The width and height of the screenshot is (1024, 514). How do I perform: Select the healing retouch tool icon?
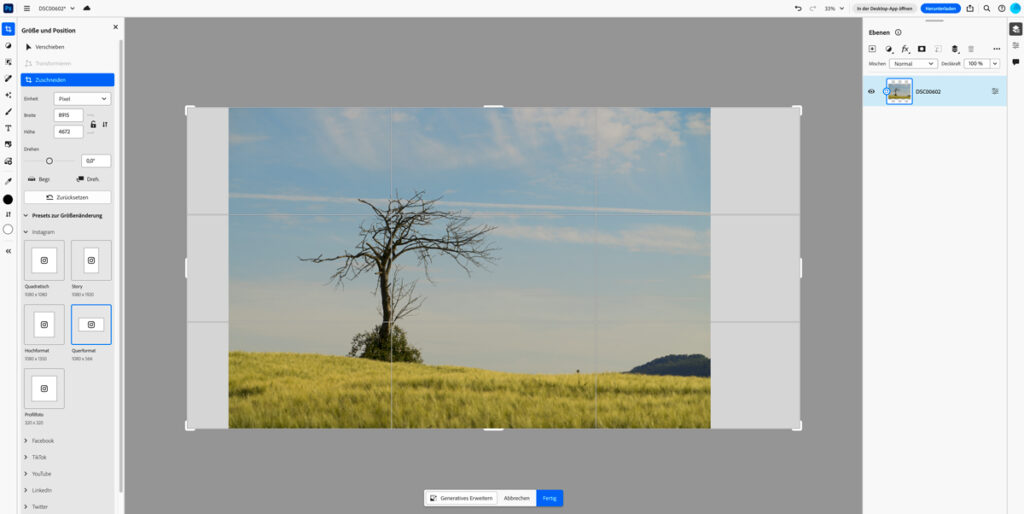pyautogui.click(x=8, y=78)
